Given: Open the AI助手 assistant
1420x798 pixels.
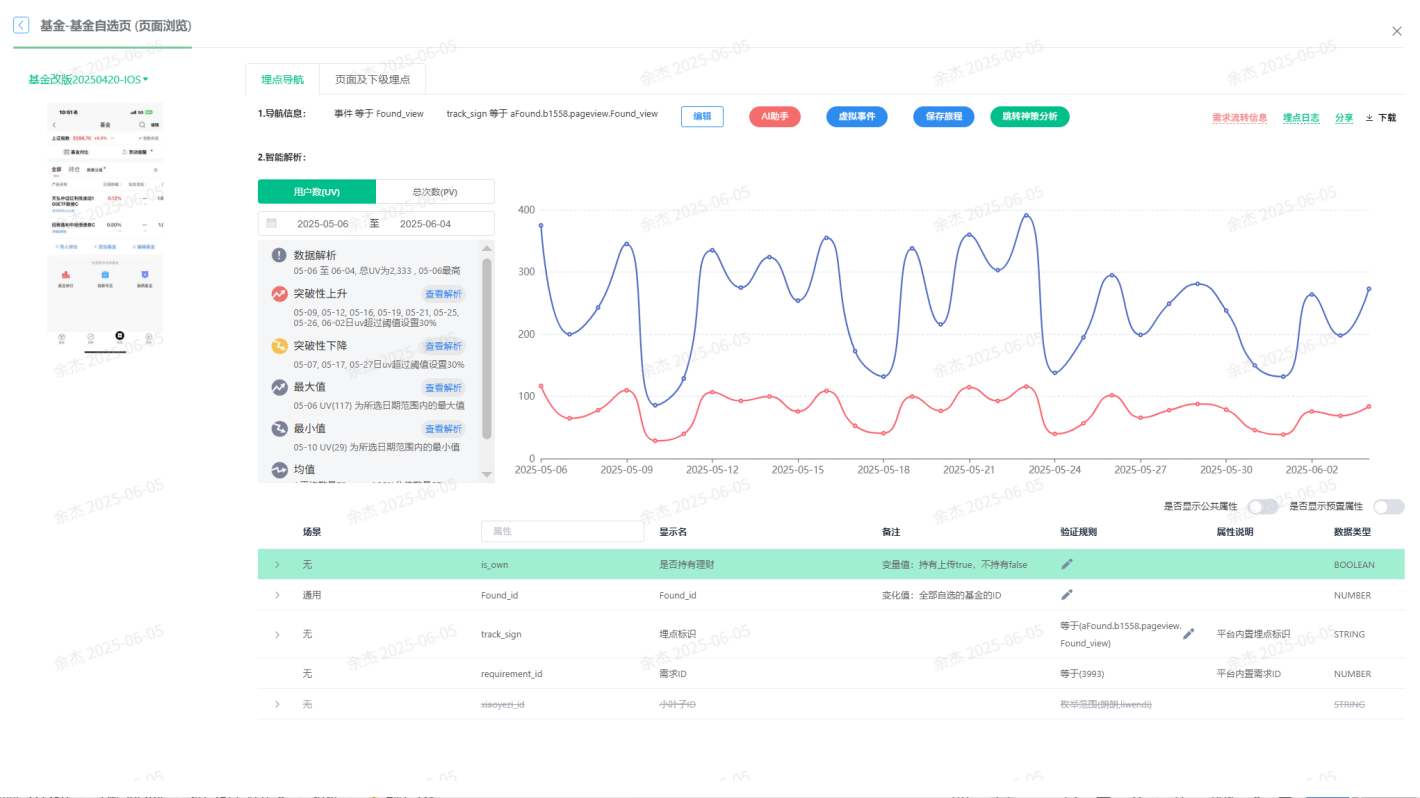Looking at the screenshot, I should coord(775,116).
